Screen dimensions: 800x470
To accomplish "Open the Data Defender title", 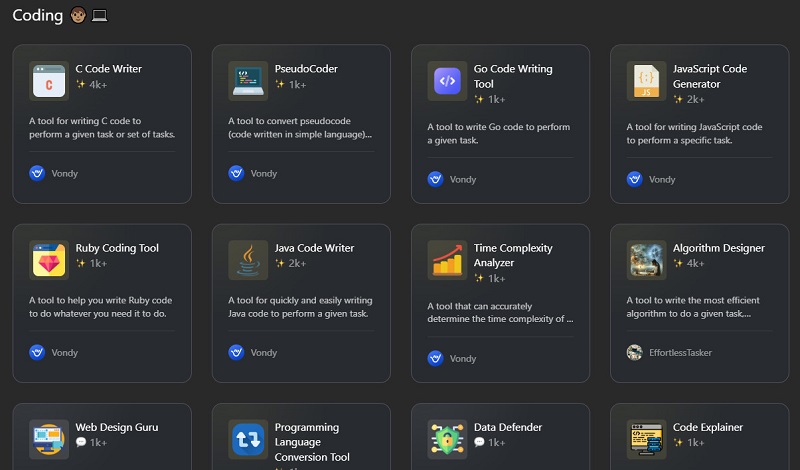I will pos(508,427).
